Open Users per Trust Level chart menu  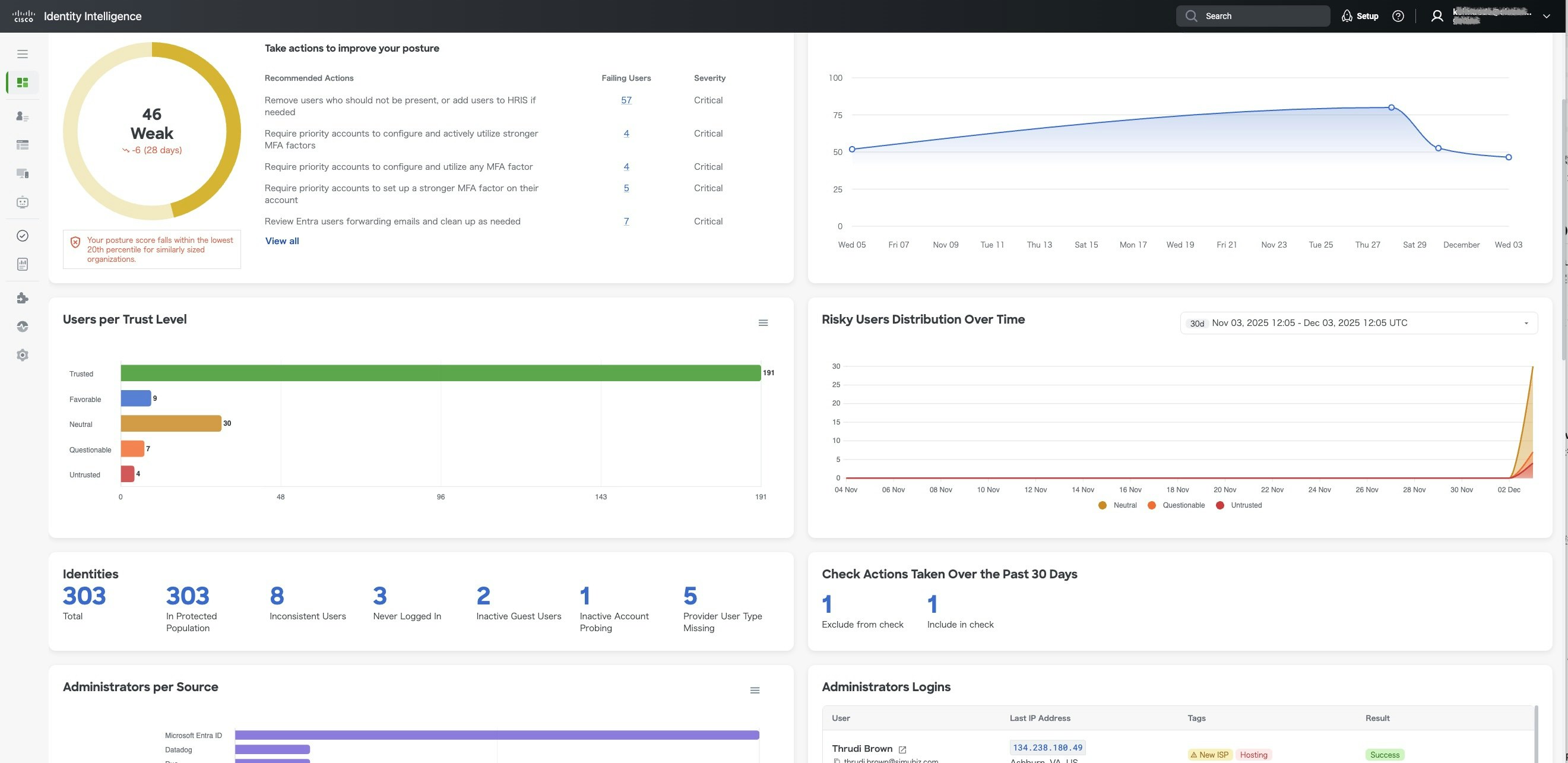pos(763,324)
